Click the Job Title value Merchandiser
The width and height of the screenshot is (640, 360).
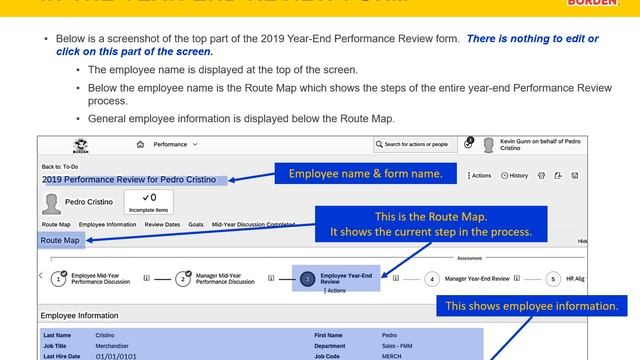[x=112, y=346]
